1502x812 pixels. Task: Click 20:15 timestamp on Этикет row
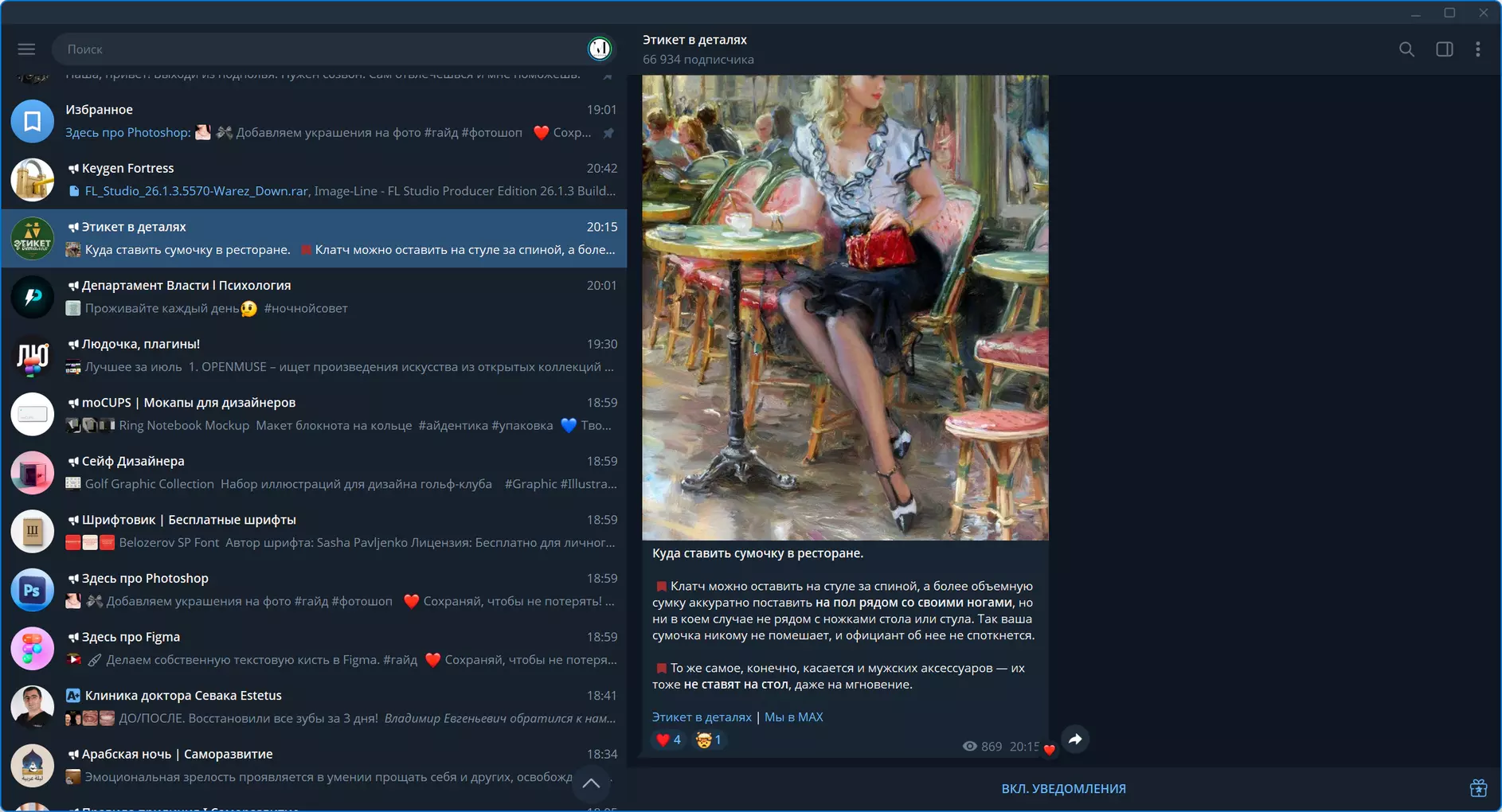tap(602, 227)
